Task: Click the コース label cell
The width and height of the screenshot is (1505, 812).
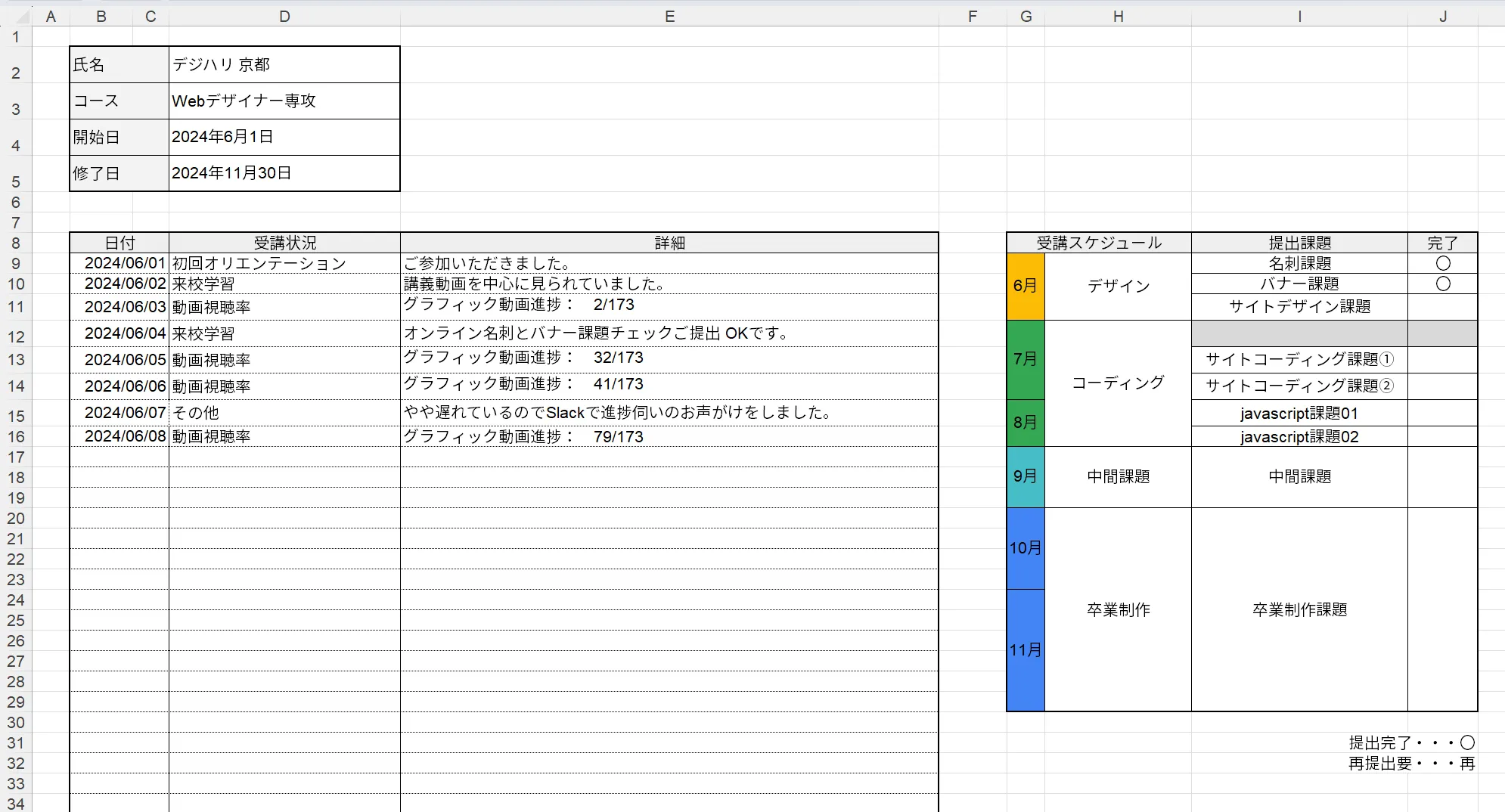Action: (119, 101)
